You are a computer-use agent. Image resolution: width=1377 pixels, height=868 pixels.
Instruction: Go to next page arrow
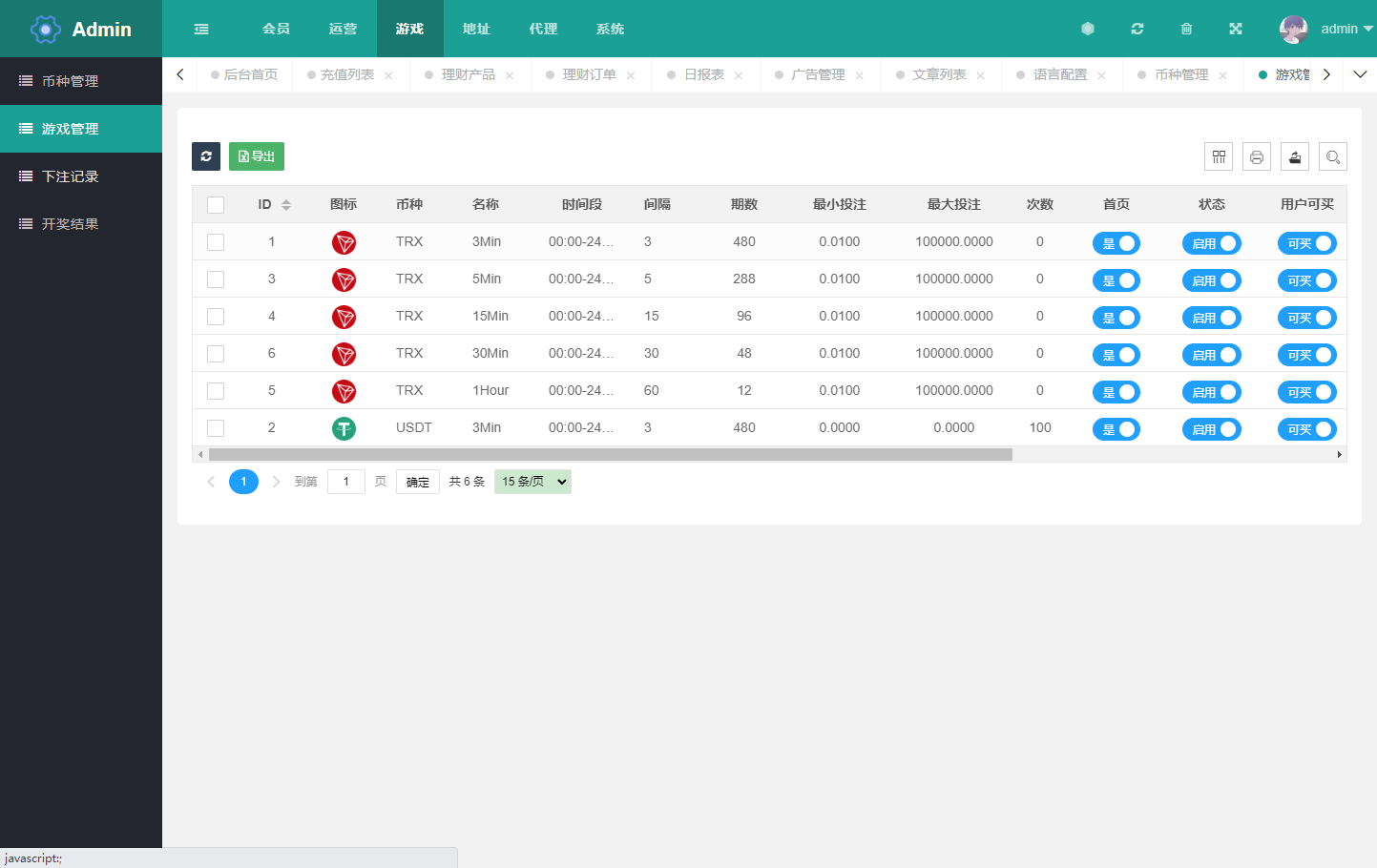[276, 482]
